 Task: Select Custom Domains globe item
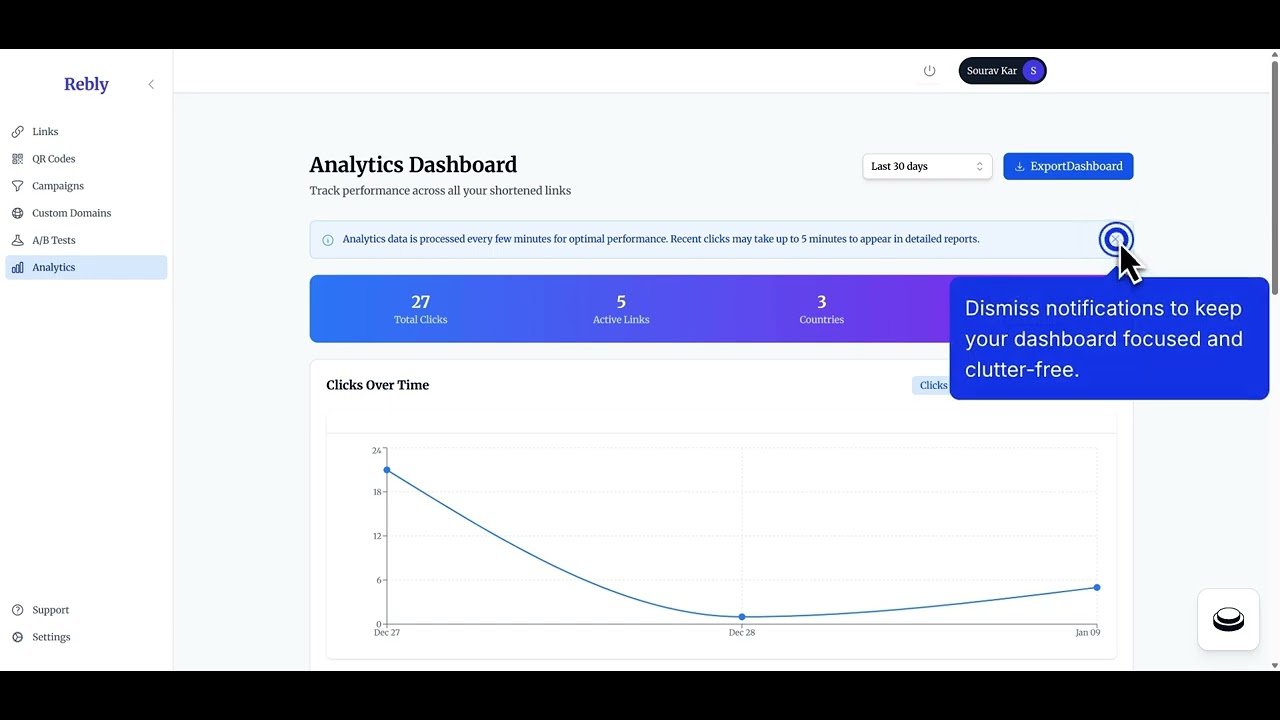coord(86,213)
